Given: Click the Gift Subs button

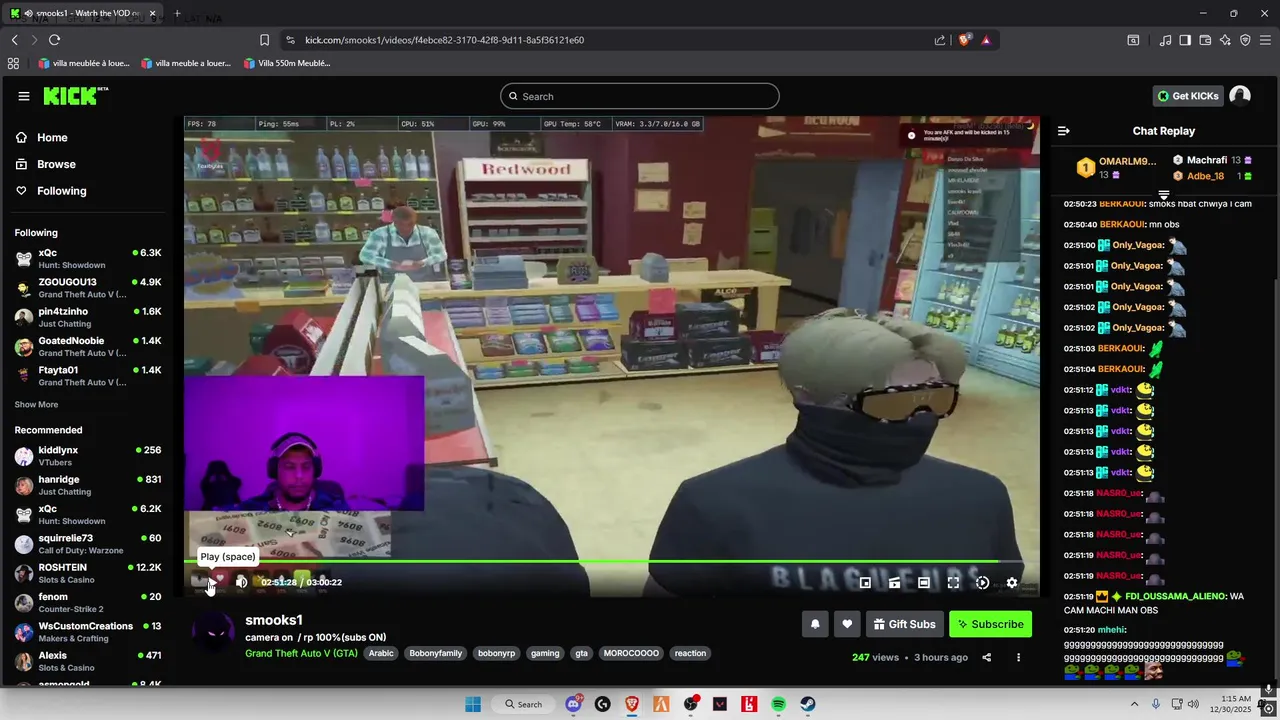Looking at the screenshot, I should (904, 624).
